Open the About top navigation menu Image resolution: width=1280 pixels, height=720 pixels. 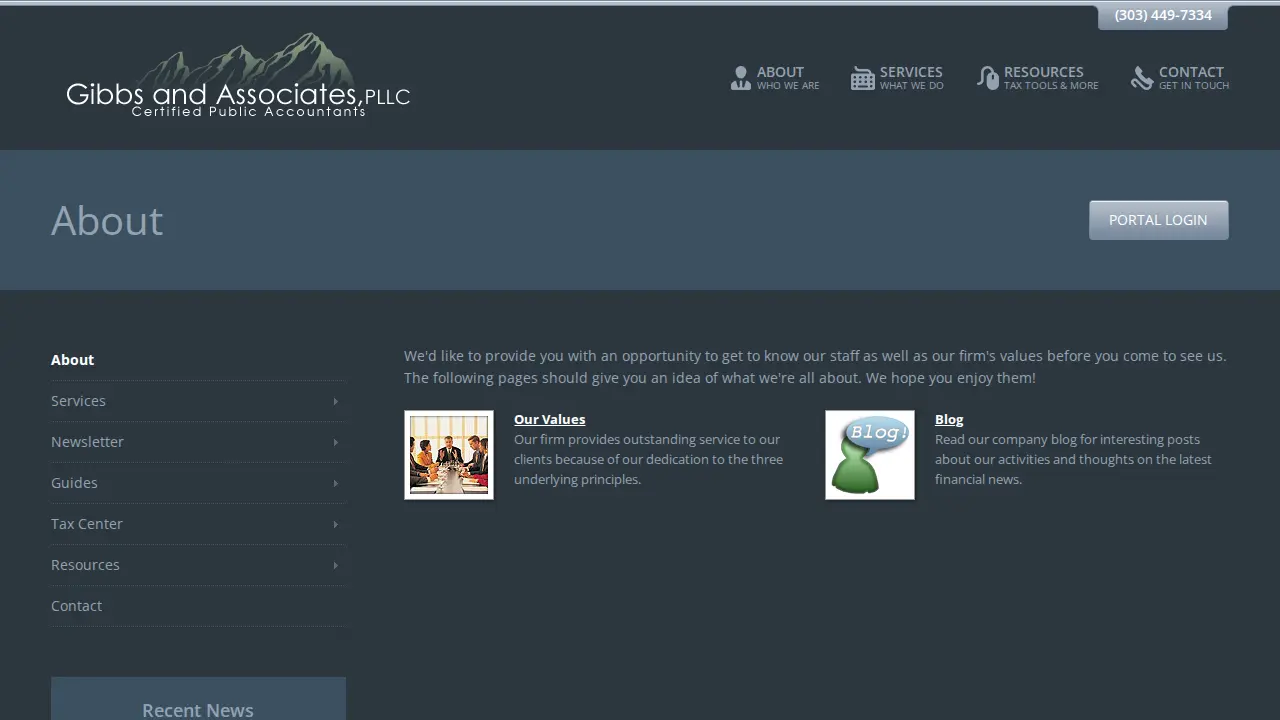click(x=775, y=78)
